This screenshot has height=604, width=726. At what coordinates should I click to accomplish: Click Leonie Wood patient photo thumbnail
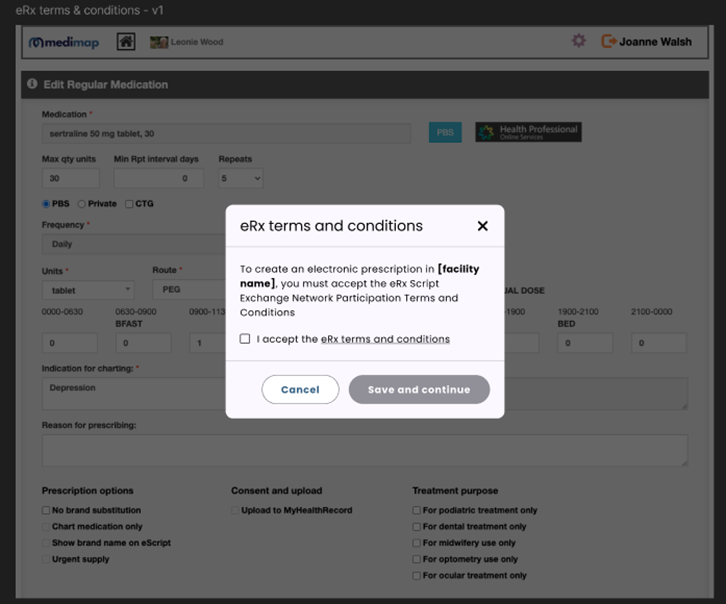[159, 42]
